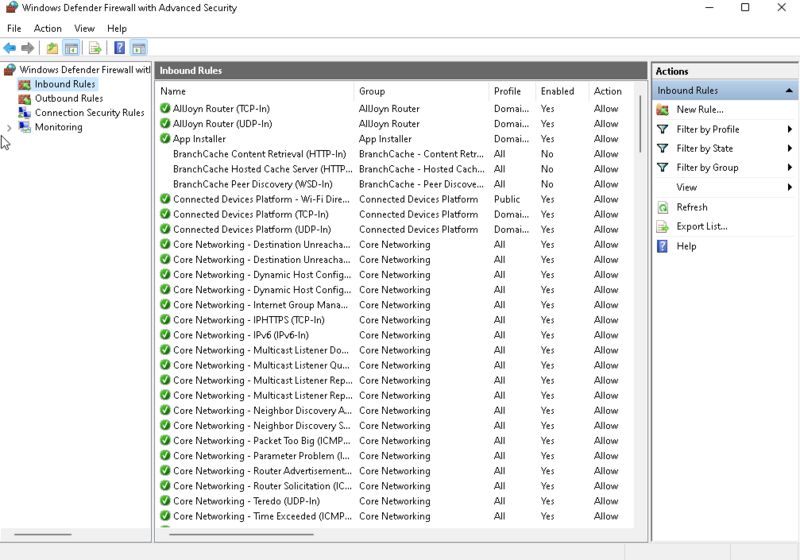This screenshot has height=560, width=800.
Task: Click Help link in Actions pane
Action: (686, 246)
